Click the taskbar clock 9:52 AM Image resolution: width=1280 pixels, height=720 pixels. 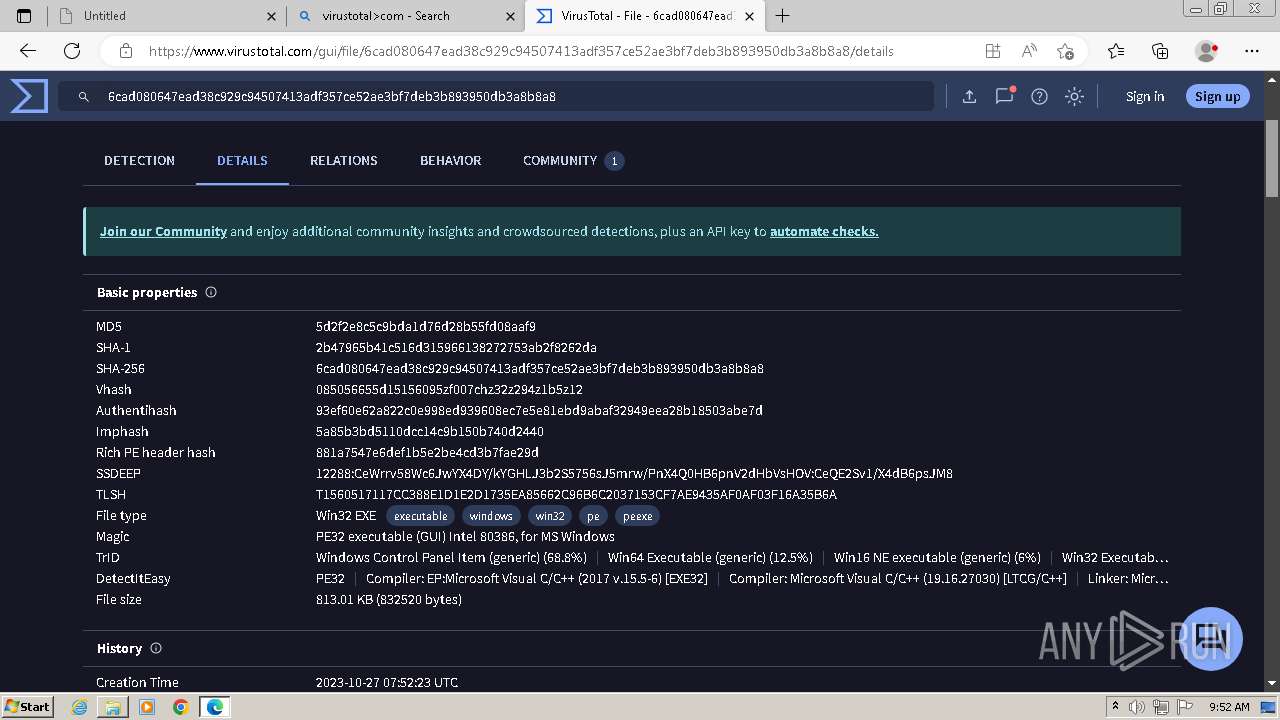[x=1229, y=707]
